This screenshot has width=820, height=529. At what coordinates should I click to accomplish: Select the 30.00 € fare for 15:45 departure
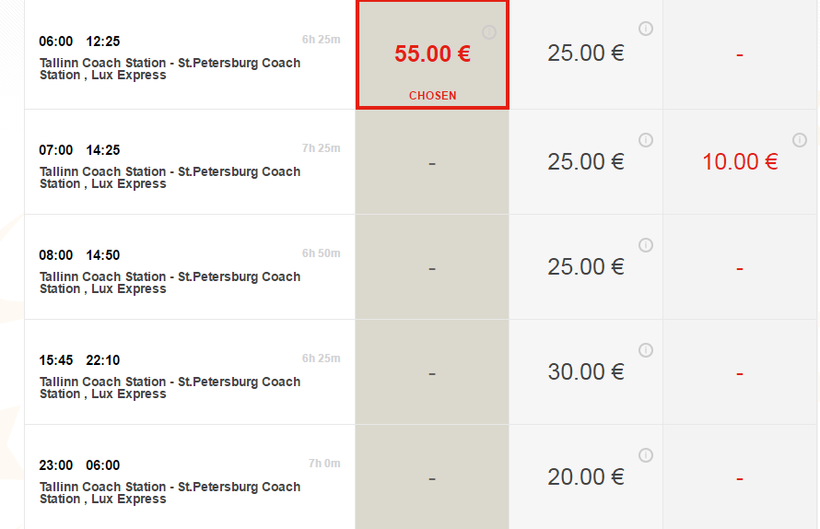tap(585, 372)
